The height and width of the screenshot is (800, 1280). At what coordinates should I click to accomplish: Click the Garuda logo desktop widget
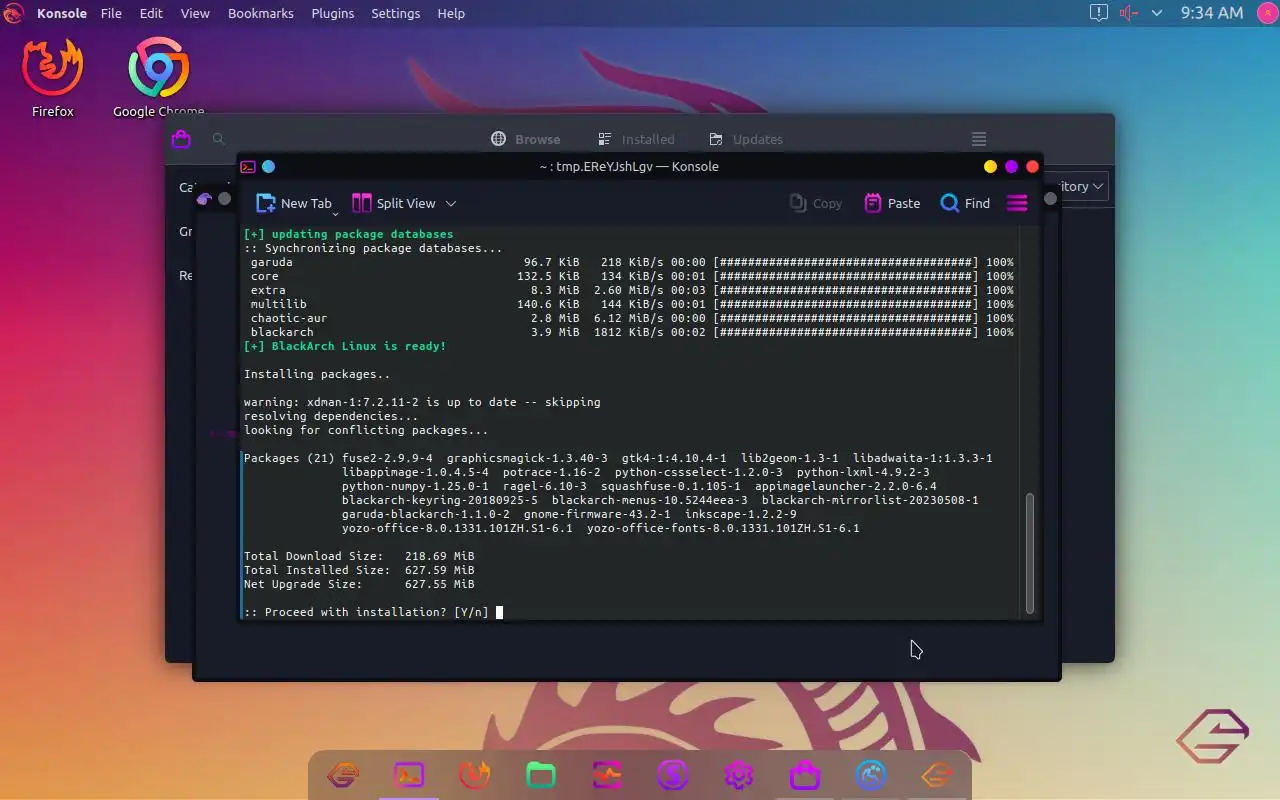(x=1213, y=737)
